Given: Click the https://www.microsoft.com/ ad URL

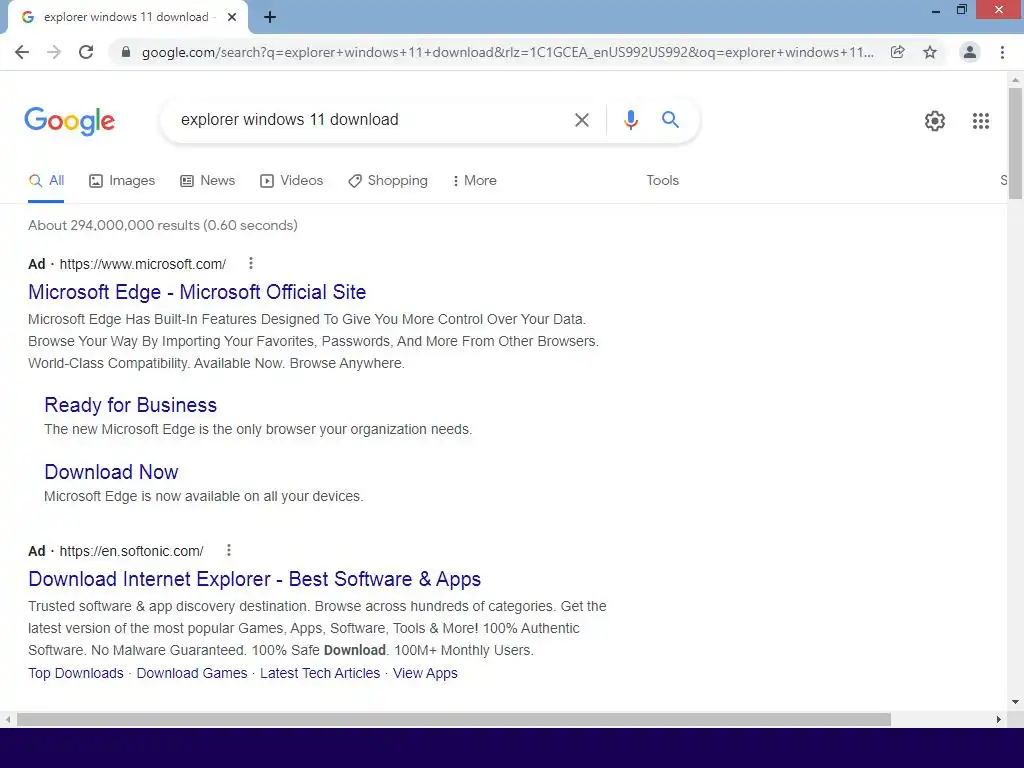Looking at the screenshot, I should (143, 264).
